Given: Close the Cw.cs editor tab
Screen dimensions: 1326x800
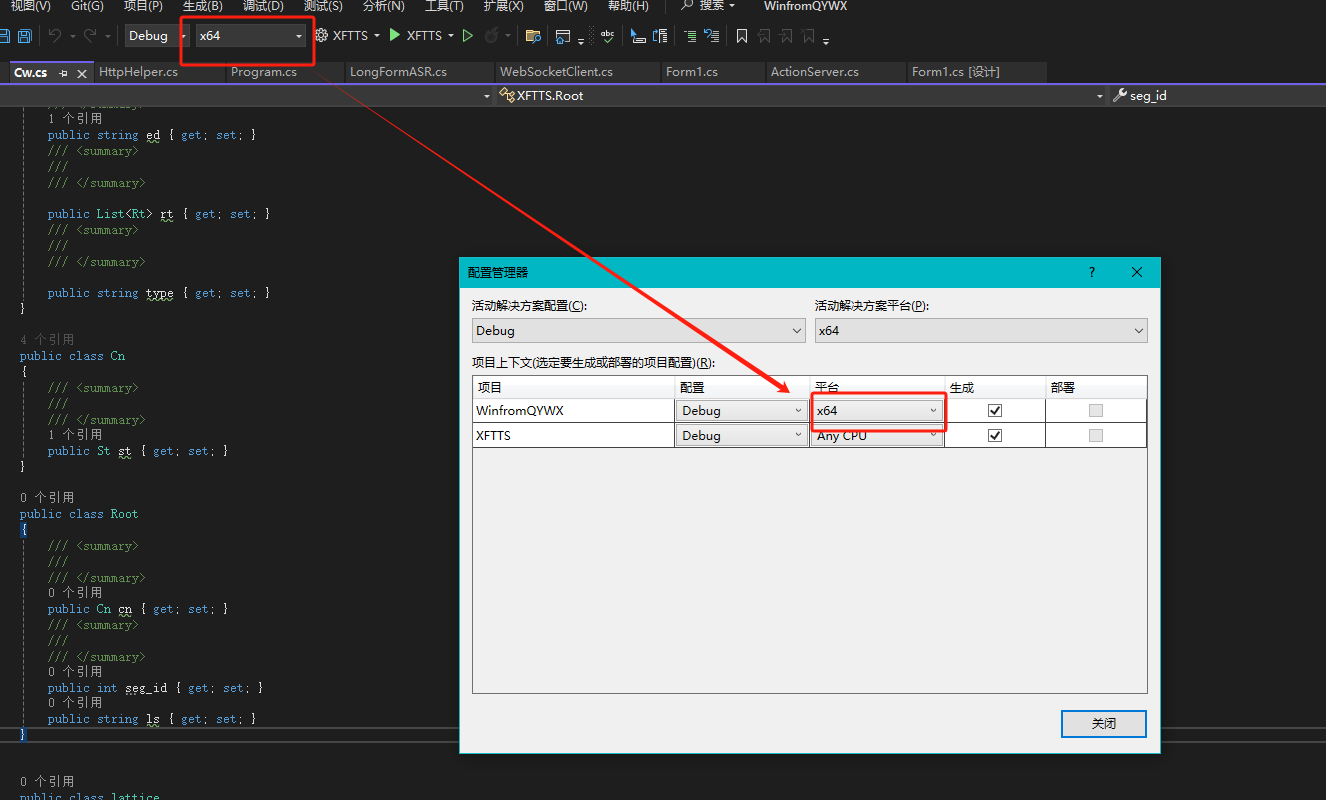Looking at the screenshot, I should pyautogui.click(x=82, y=73).
